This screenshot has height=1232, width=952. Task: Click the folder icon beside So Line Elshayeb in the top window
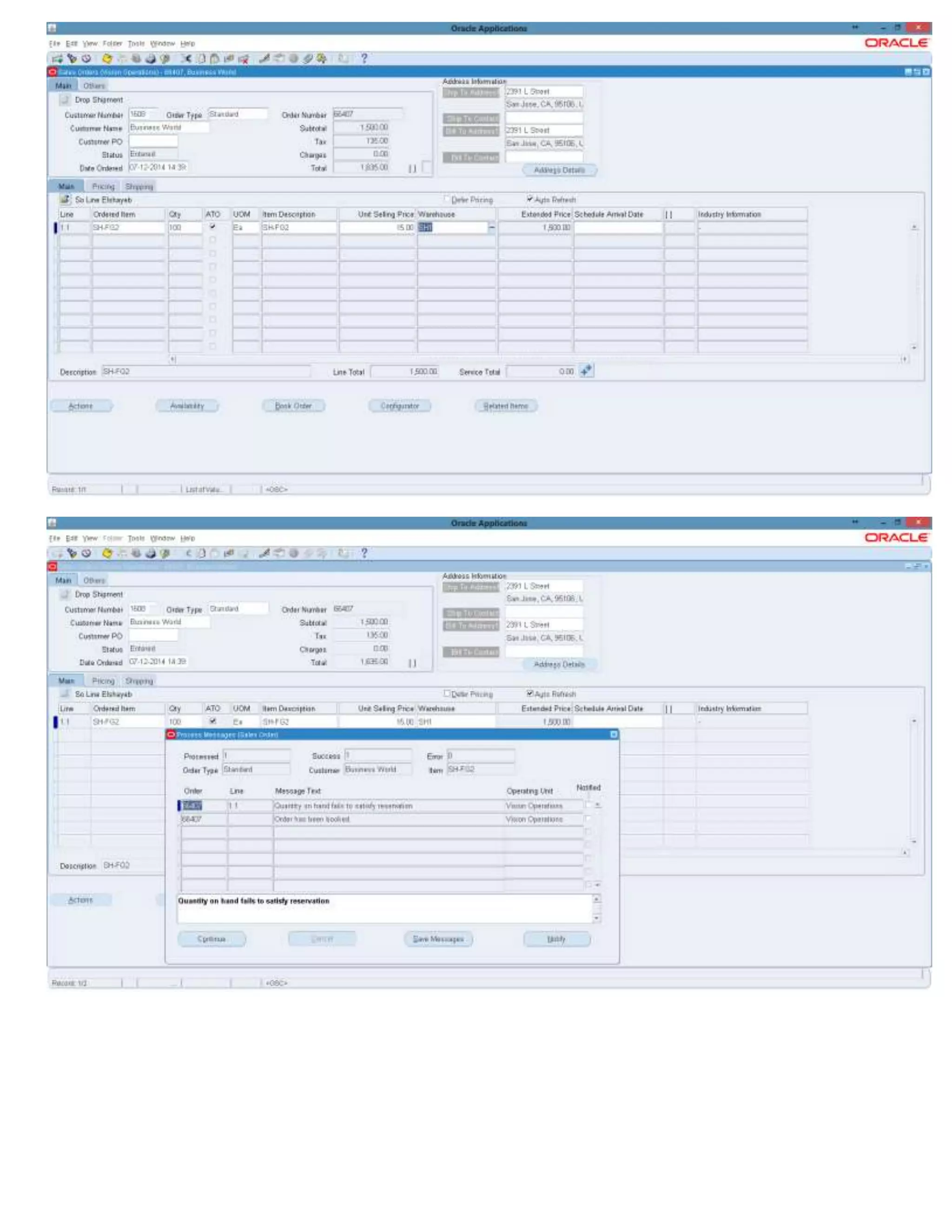tap(66, 200)
